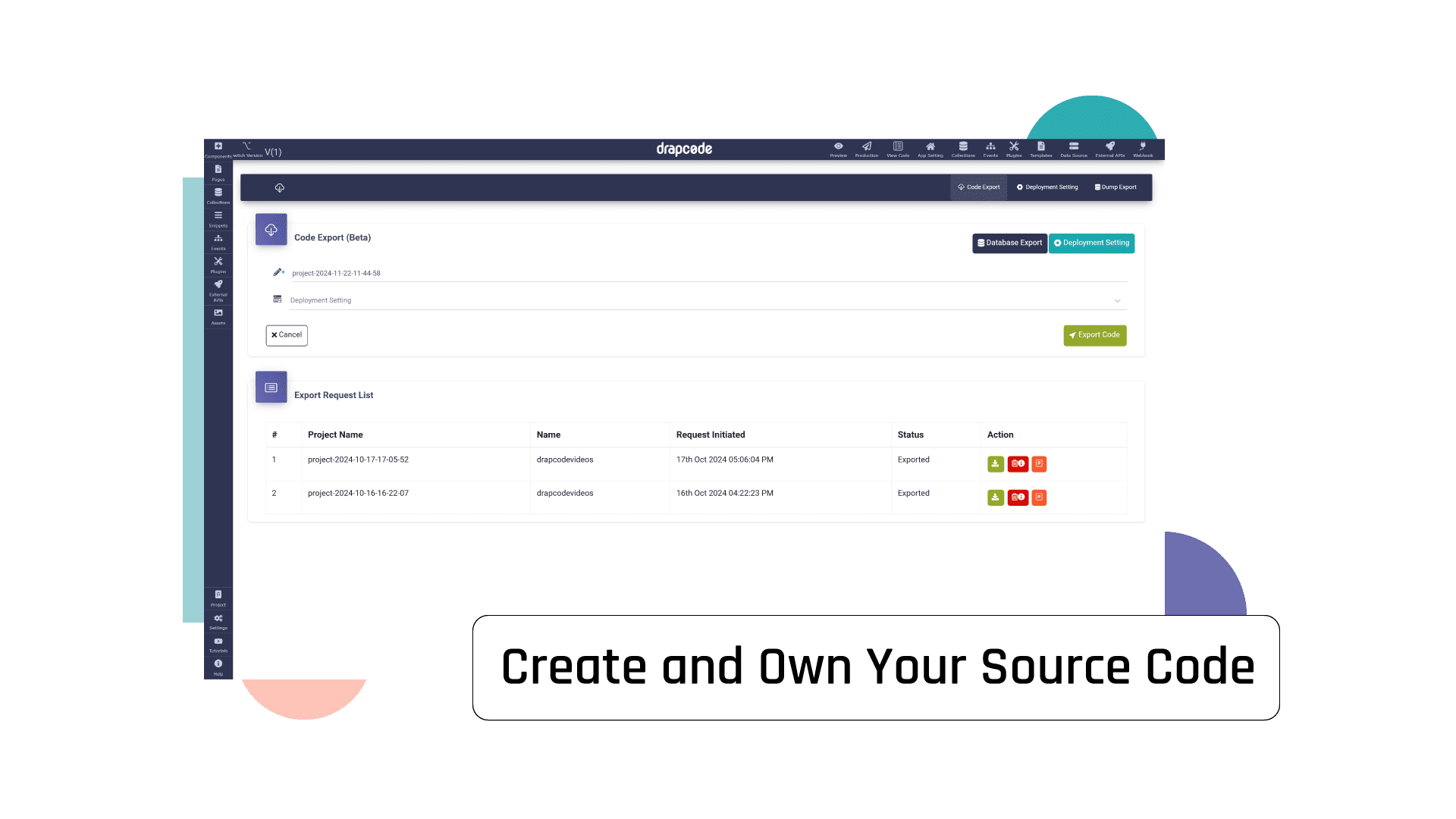The image size is (1456, 819).
Task: Open Settings in the left sidebar
Action: (218, 622)
